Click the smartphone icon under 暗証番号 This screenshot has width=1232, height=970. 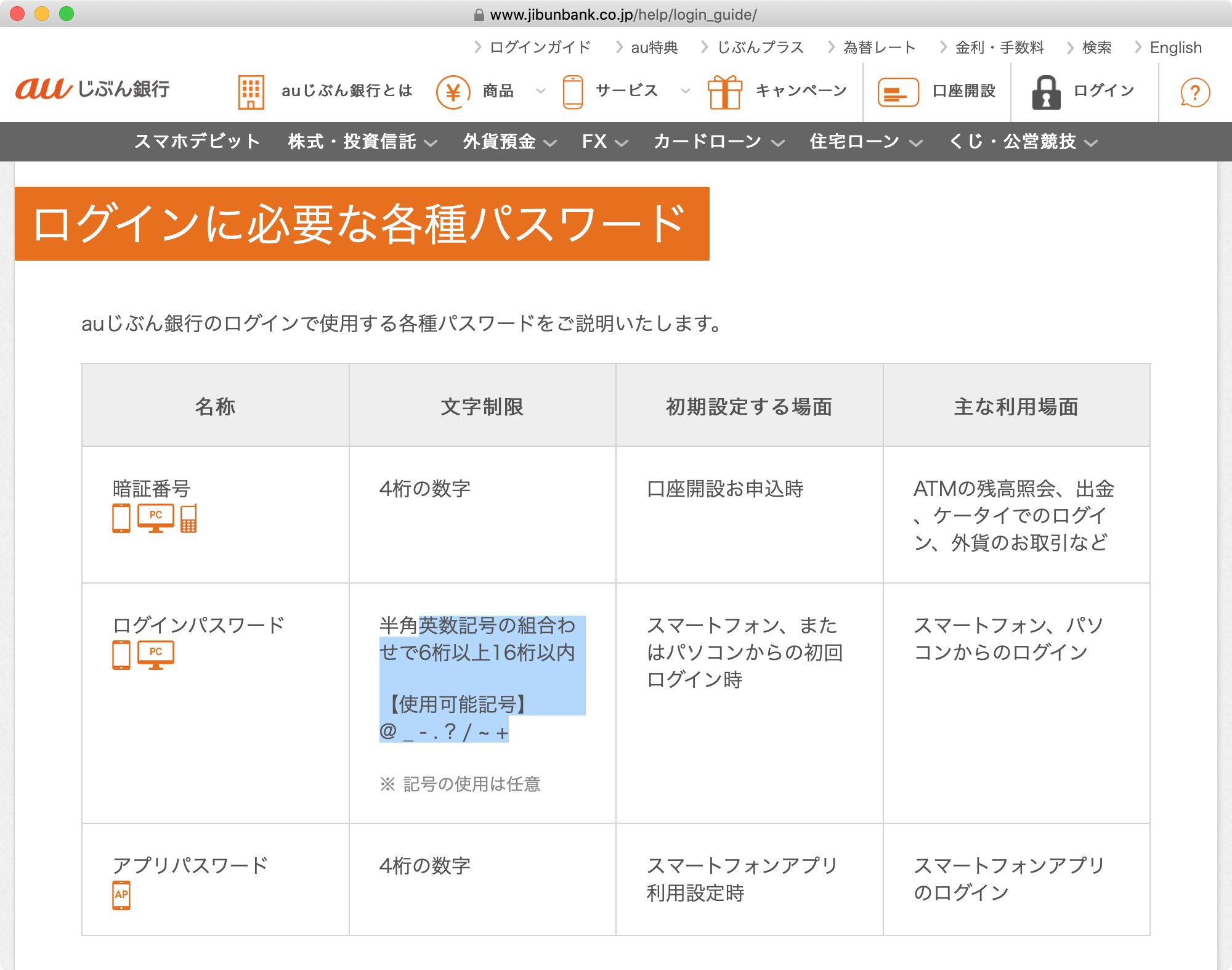(x=121, y=518)
